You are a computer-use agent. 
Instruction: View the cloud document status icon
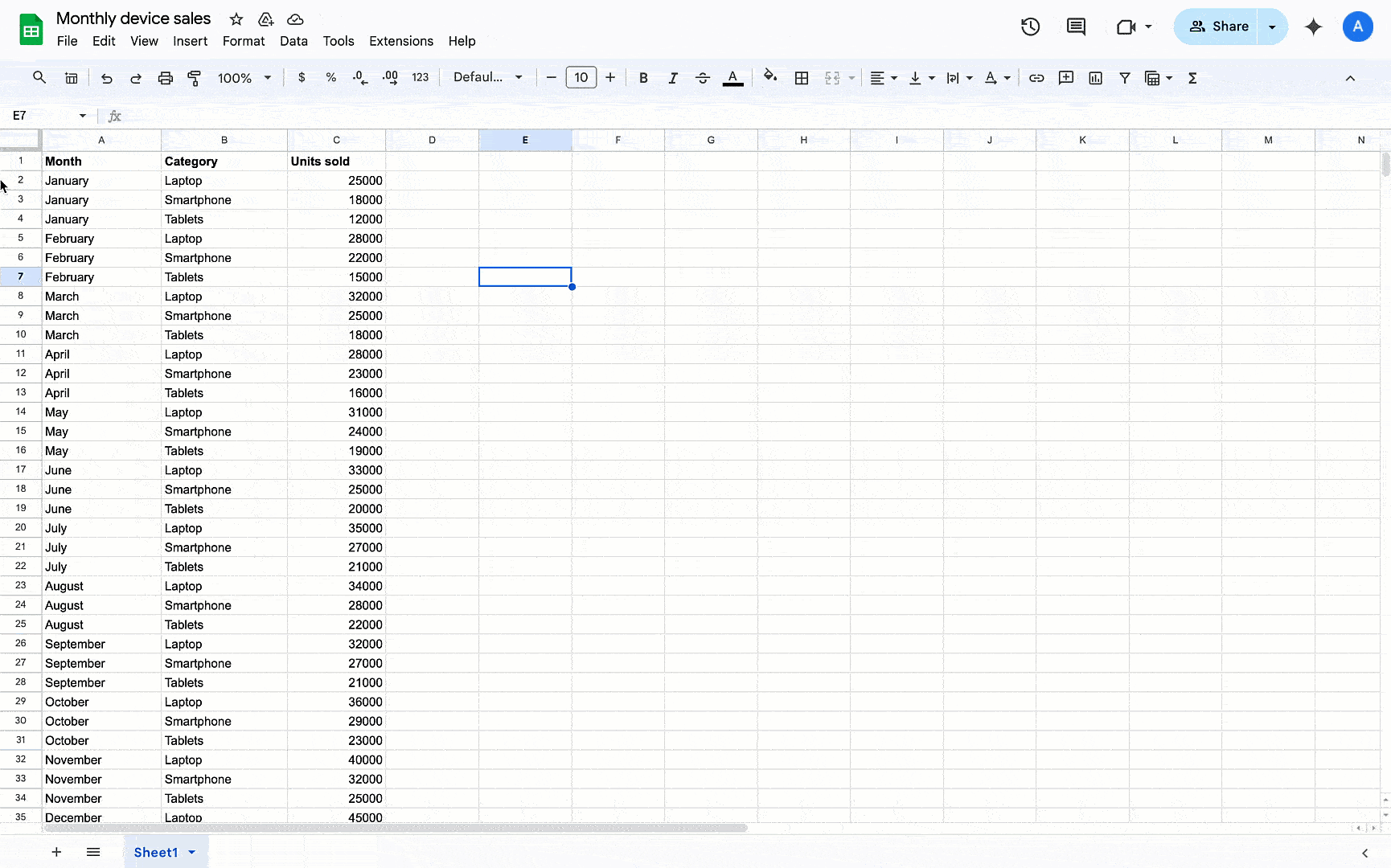tap(295, 19)
